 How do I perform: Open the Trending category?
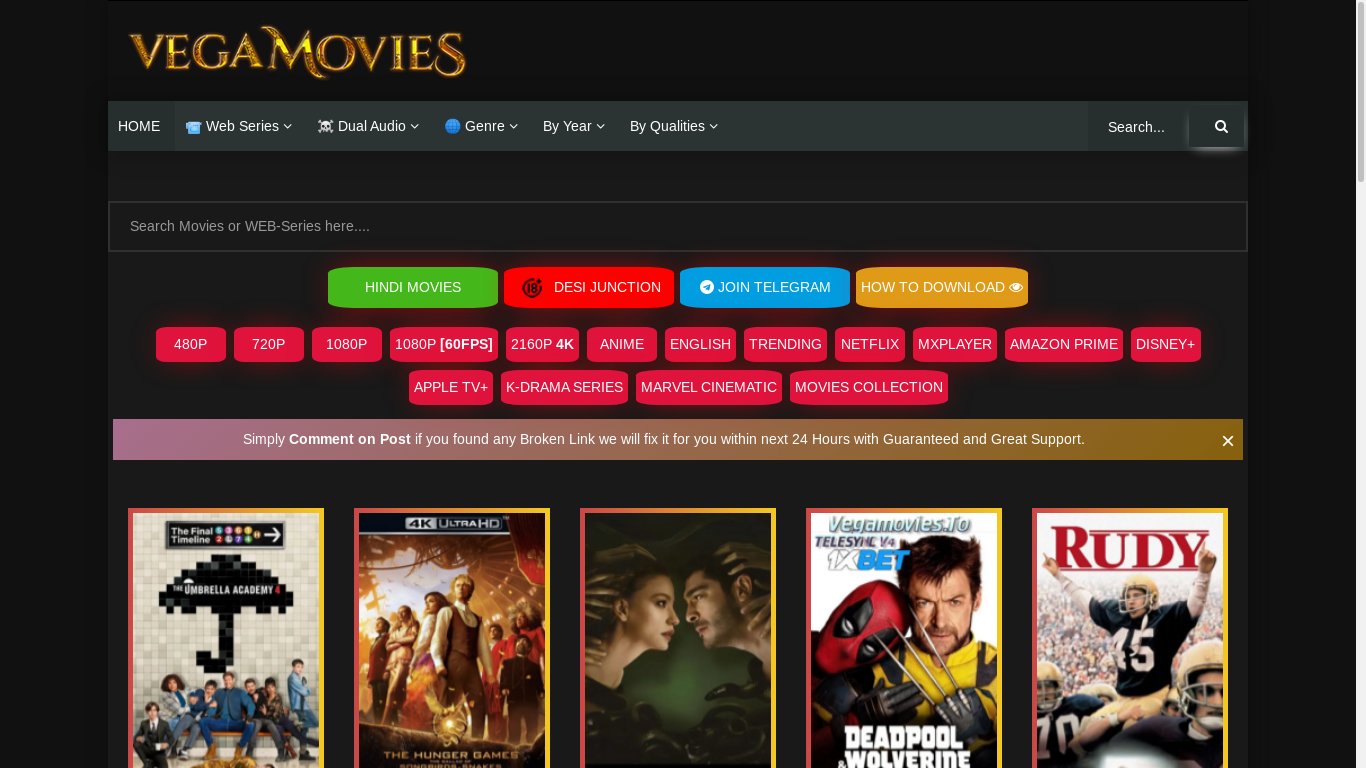(785, 344)
